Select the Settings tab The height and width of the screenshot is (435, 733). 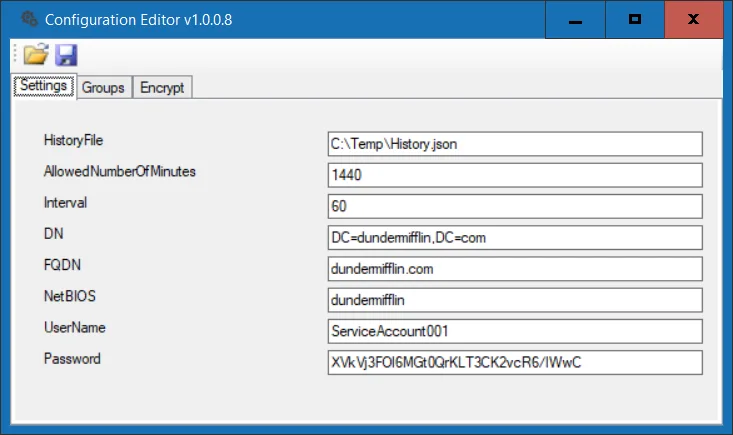(x=44, y=86)
